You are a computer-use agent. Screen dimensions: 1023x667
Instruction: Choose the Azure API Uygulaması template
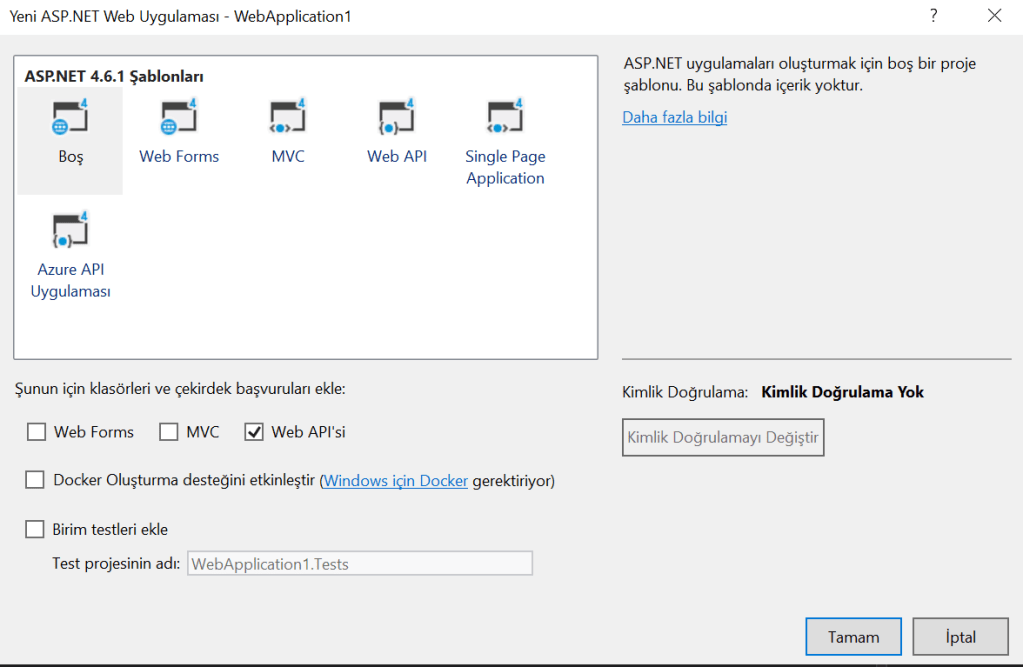tap(70, 232)
